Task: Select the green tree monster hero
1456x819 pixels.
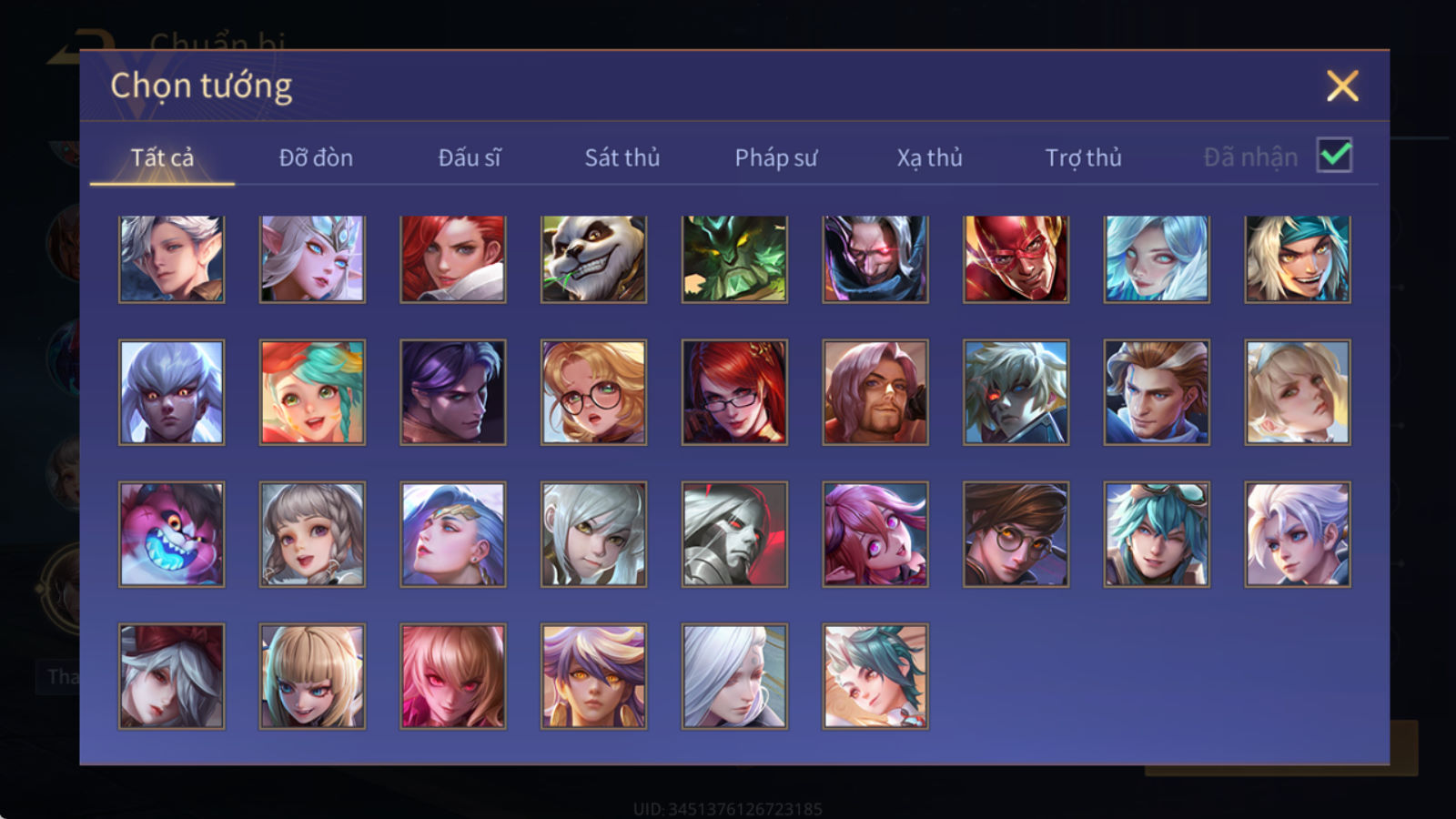Action: point(734,259)
